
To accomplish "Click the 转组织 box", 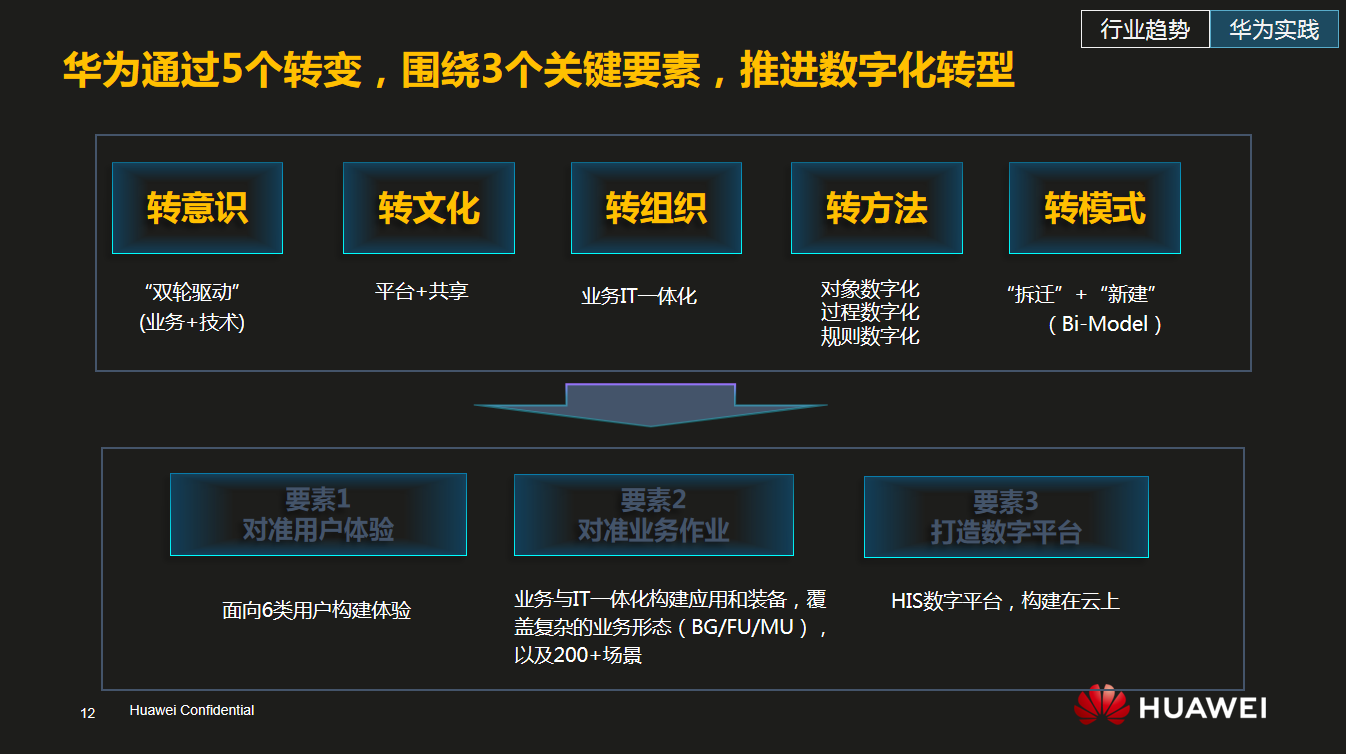I will [656, 208].
